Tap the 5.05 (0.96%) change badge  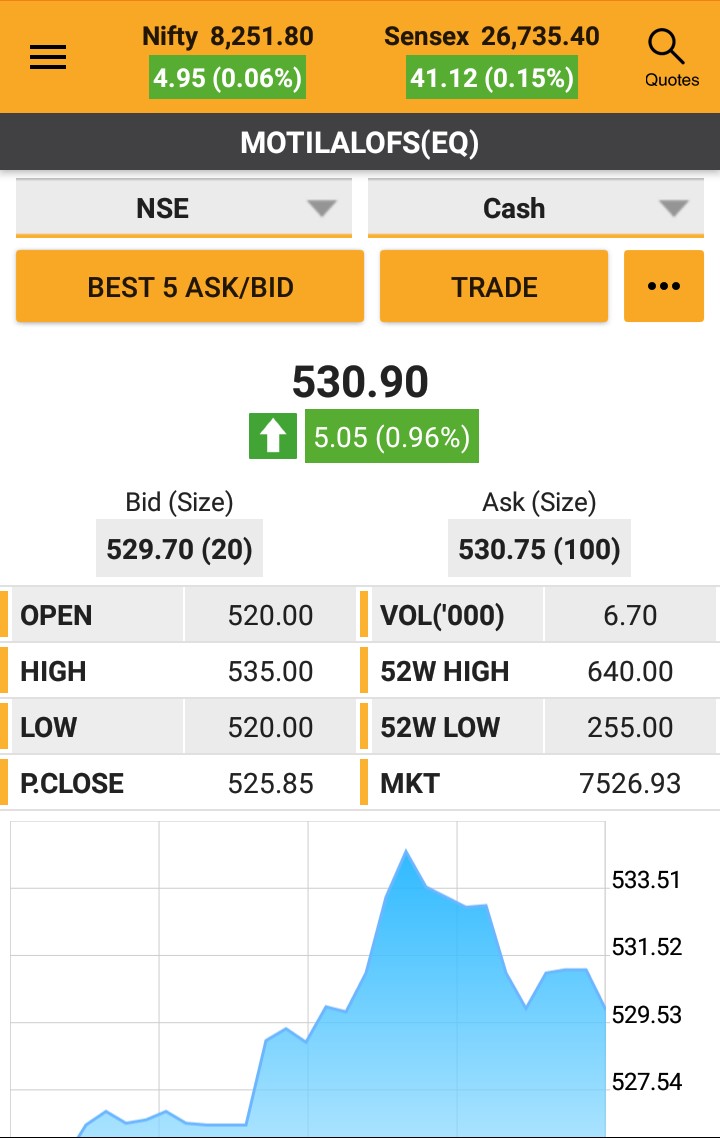coord(391,437)
